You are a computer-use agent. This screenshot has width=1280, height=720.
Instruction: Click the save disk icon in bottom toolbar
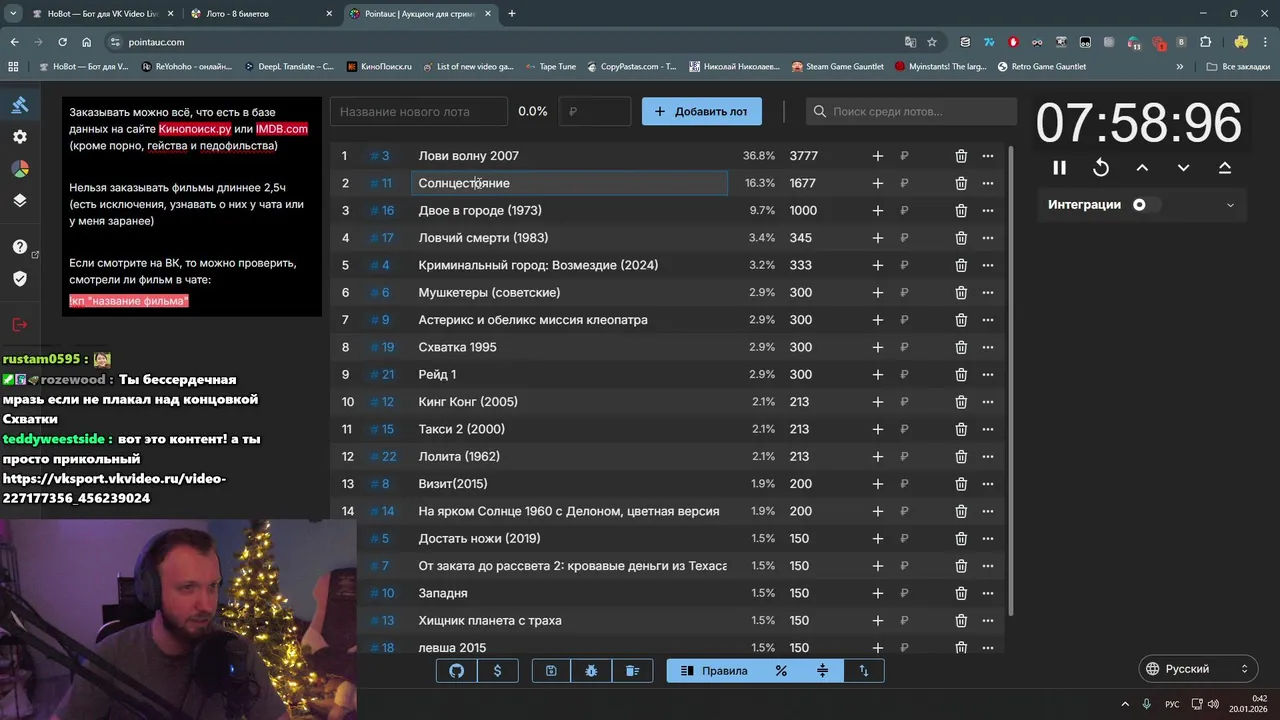(551, 671)
